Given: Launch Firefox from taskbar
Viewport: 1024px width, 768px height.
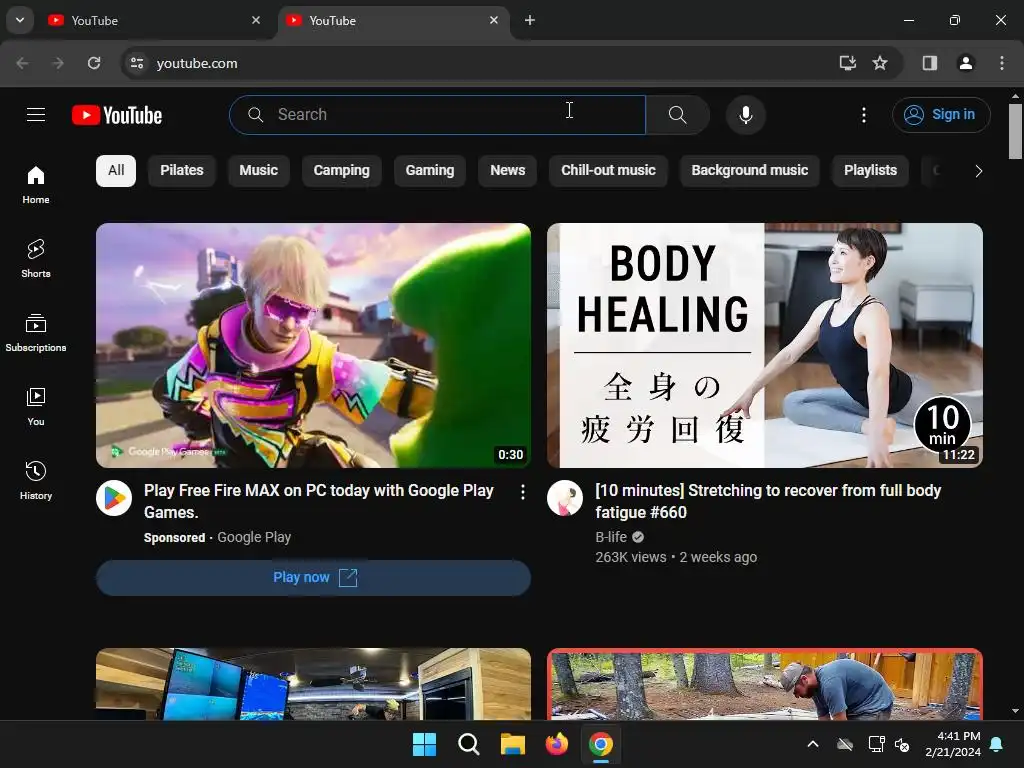Looking at the screenshot, I should tap(556, 744).
